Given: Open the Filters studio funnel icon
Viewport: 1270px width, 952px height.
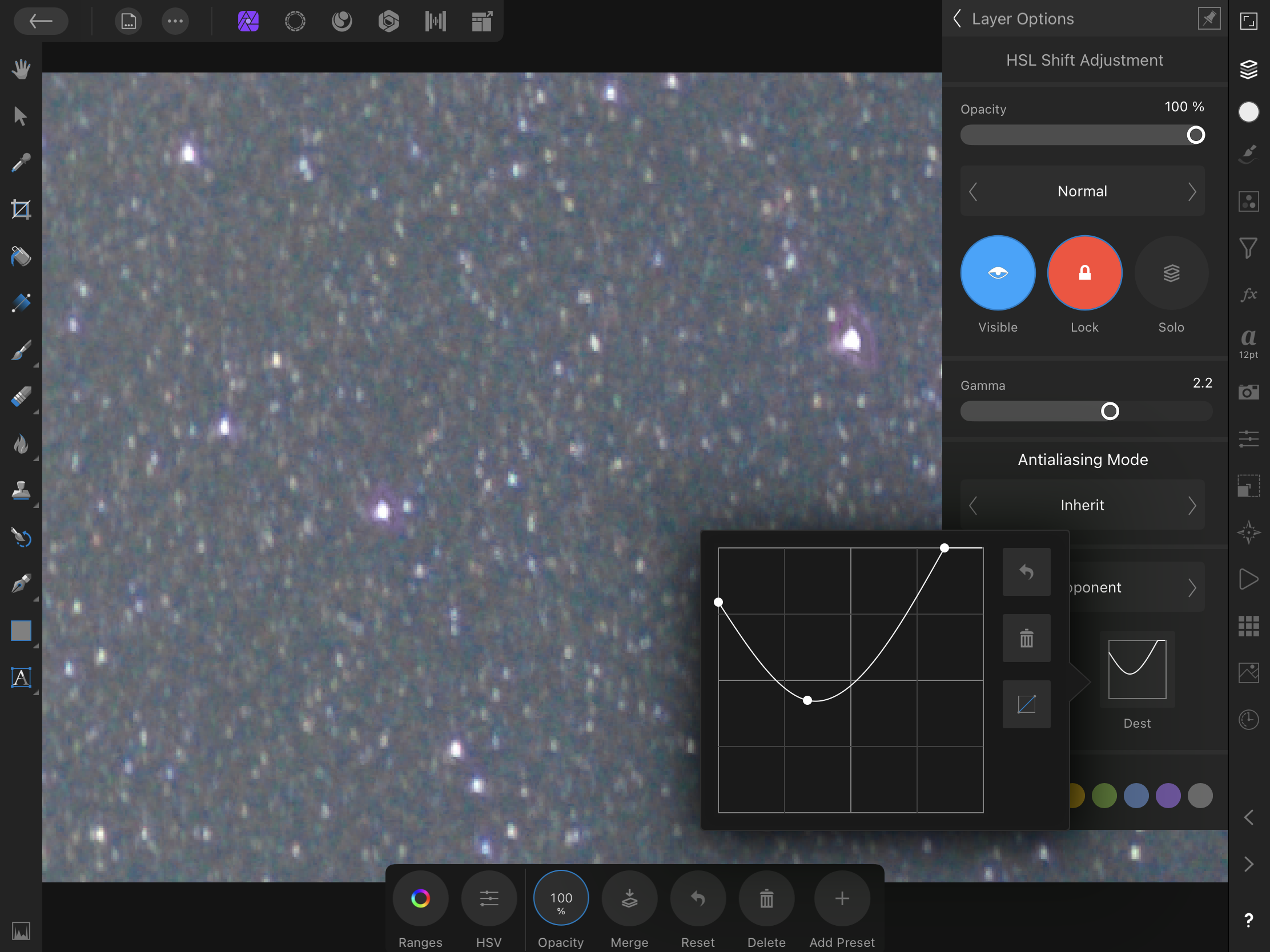Looking at the screenshot, I should [x=1248, y=248].
